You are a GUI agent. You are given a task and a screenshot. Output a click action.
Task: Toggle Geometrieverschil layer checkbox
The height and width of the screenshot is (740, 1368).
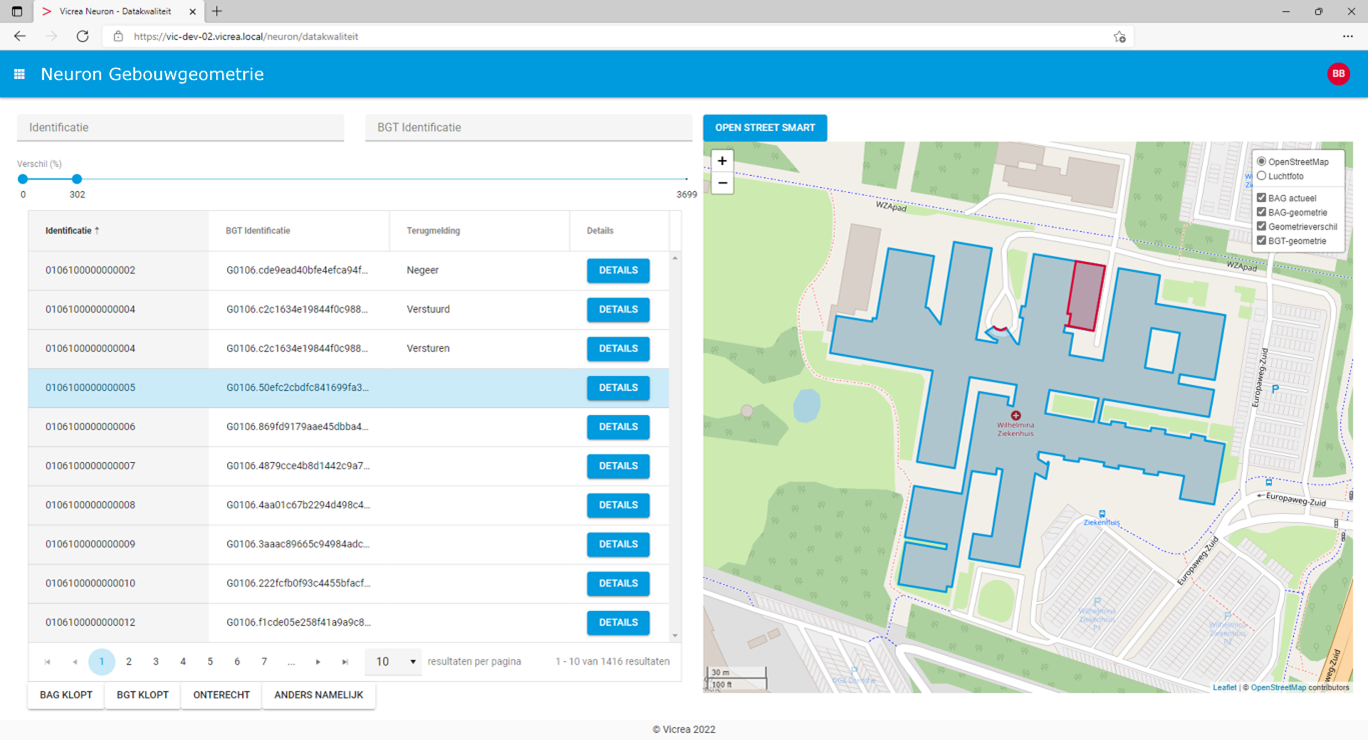pos(1261,226)
